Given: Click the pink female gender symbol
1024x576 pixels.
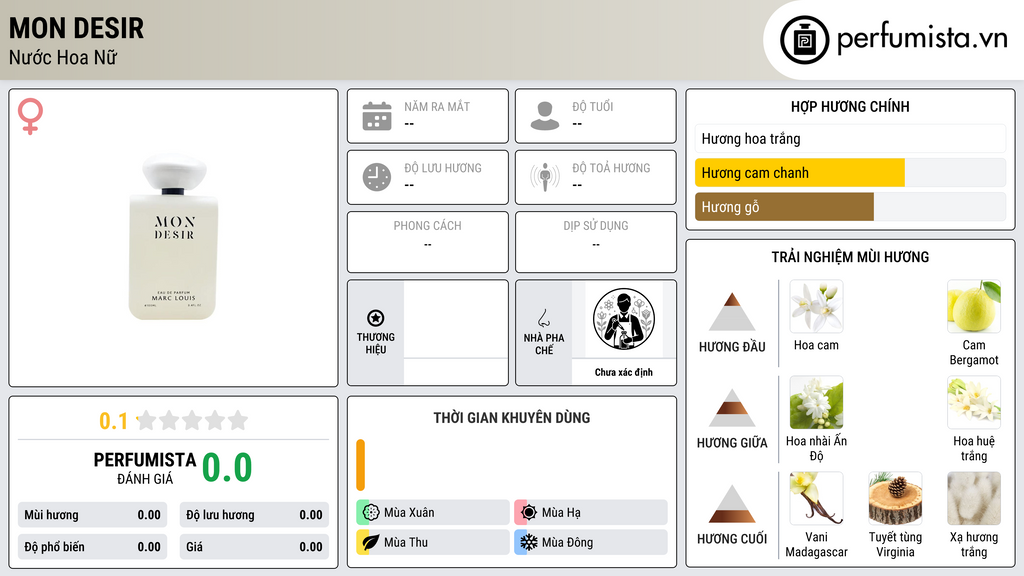Looking at the screenshot, I should (30, 116).
